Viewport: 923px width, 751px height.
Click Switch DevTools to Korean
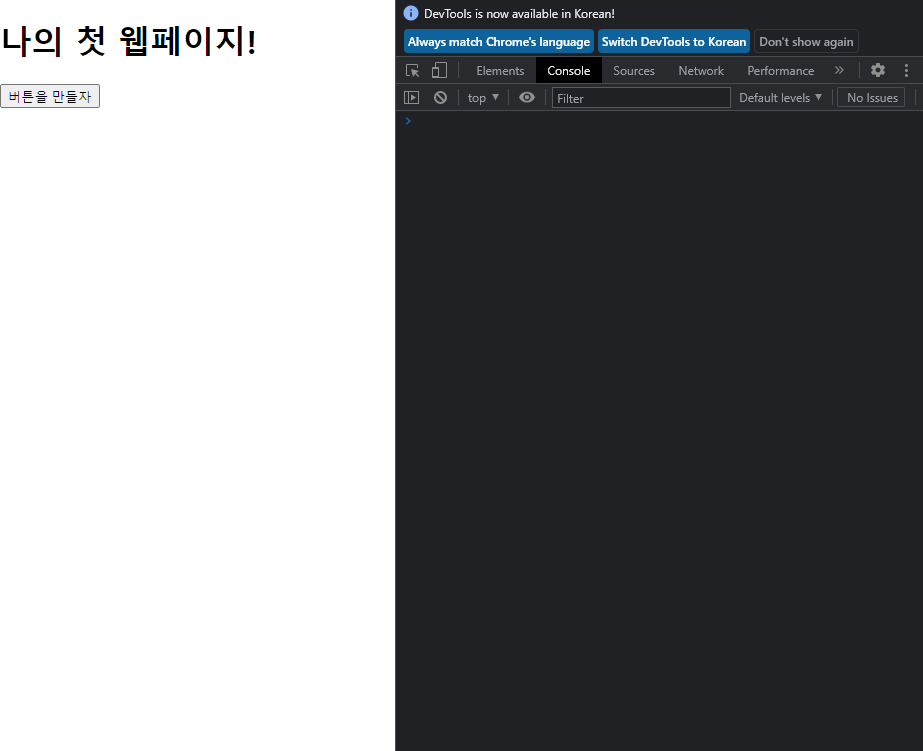pyautogui.click(x=673, y=42)
